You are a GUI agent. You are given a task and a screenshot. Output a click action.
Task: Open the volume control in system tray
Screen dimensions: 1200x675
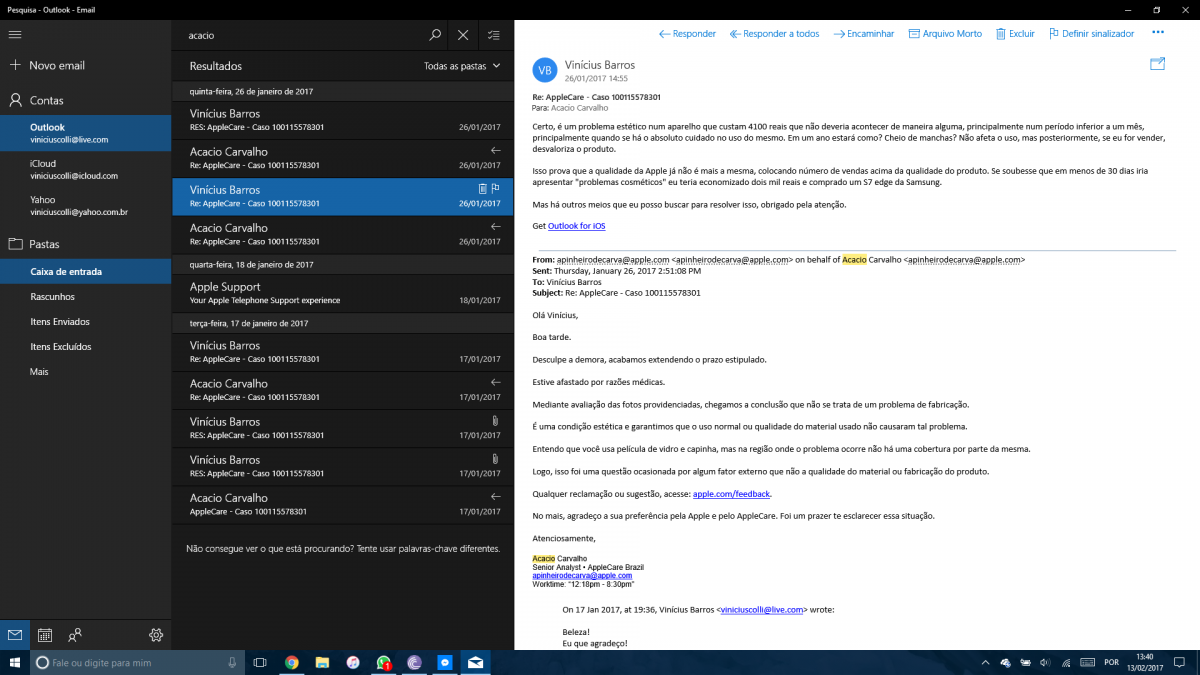click(x=1044, y=662)
